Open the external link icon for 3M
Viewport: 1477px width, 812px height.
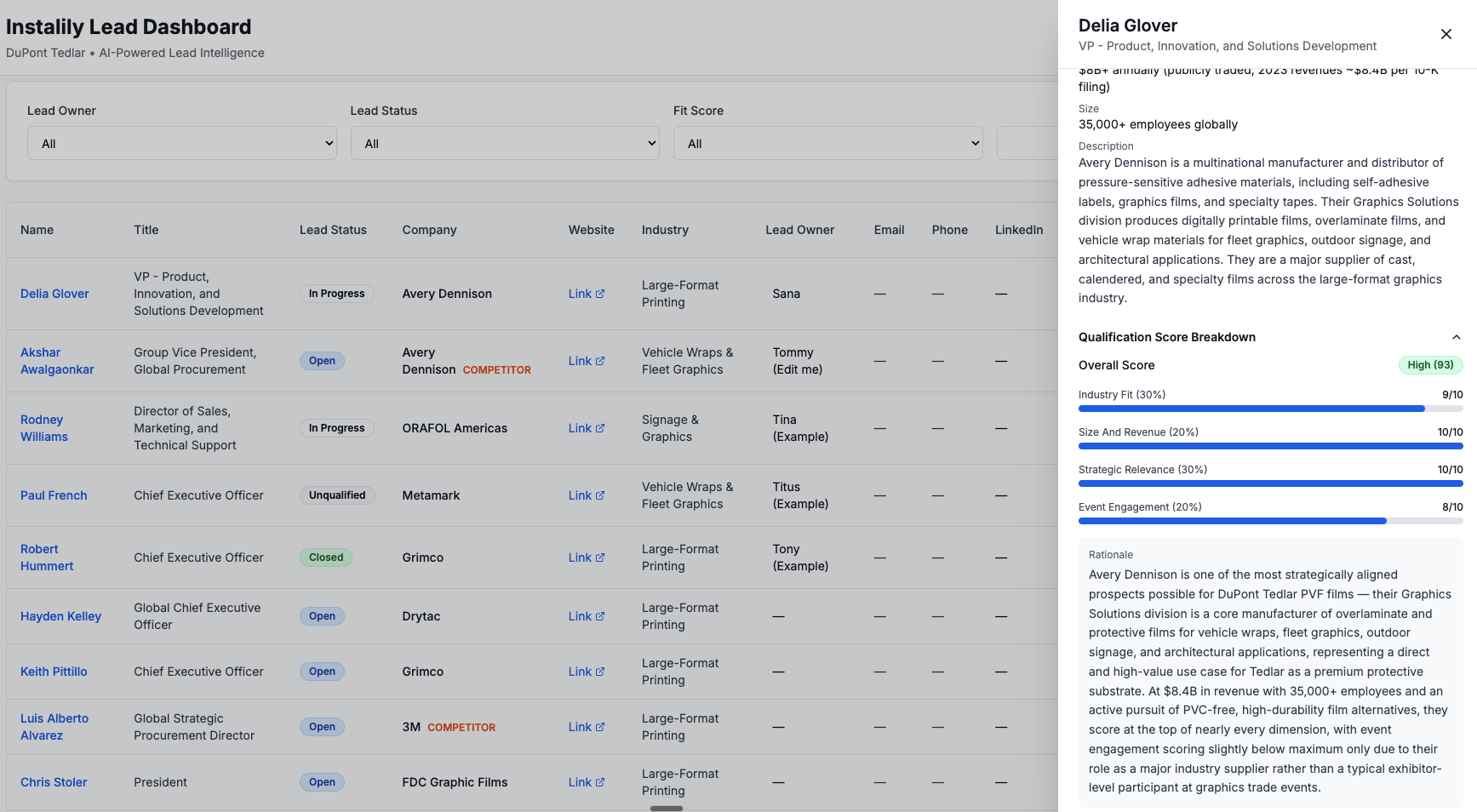[599, 726]
